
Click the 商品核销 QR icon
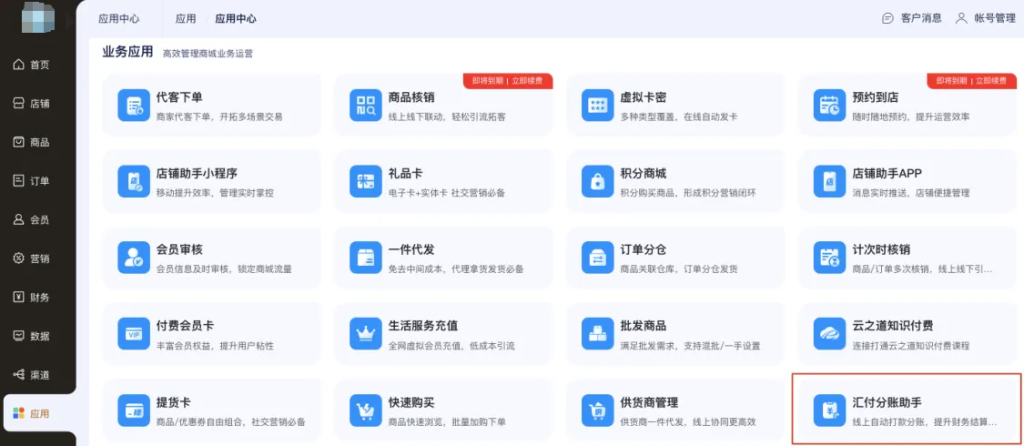click(x=366, y=105)
